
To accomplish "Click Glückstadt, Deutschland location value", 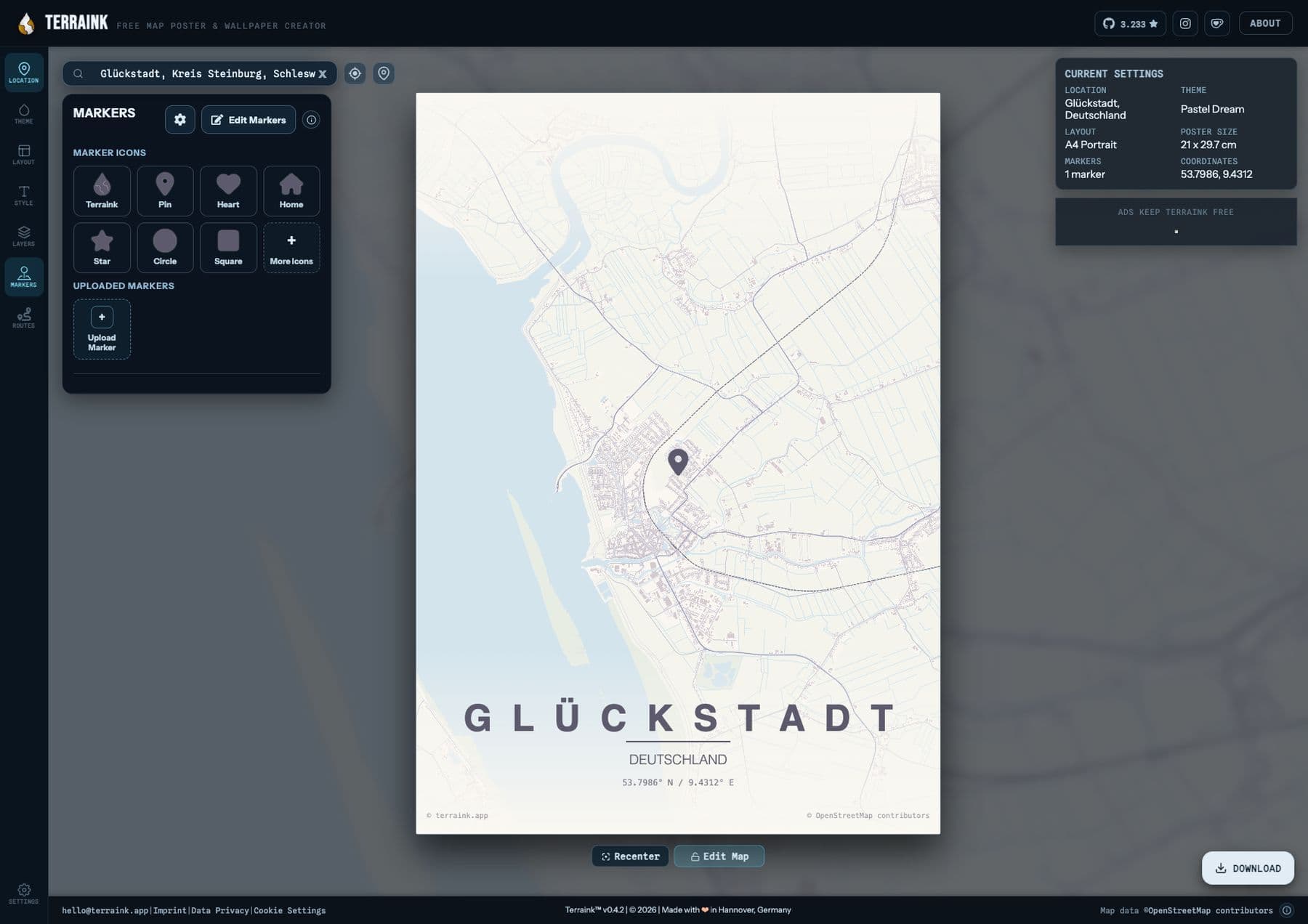I will [1095, 109].
